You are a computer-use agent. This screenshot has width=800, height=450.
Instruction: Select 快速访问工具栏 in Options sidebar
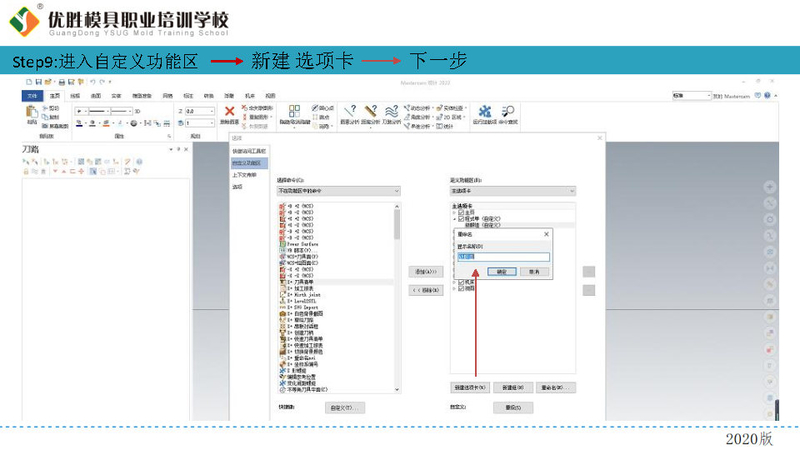tap(249, 152)
